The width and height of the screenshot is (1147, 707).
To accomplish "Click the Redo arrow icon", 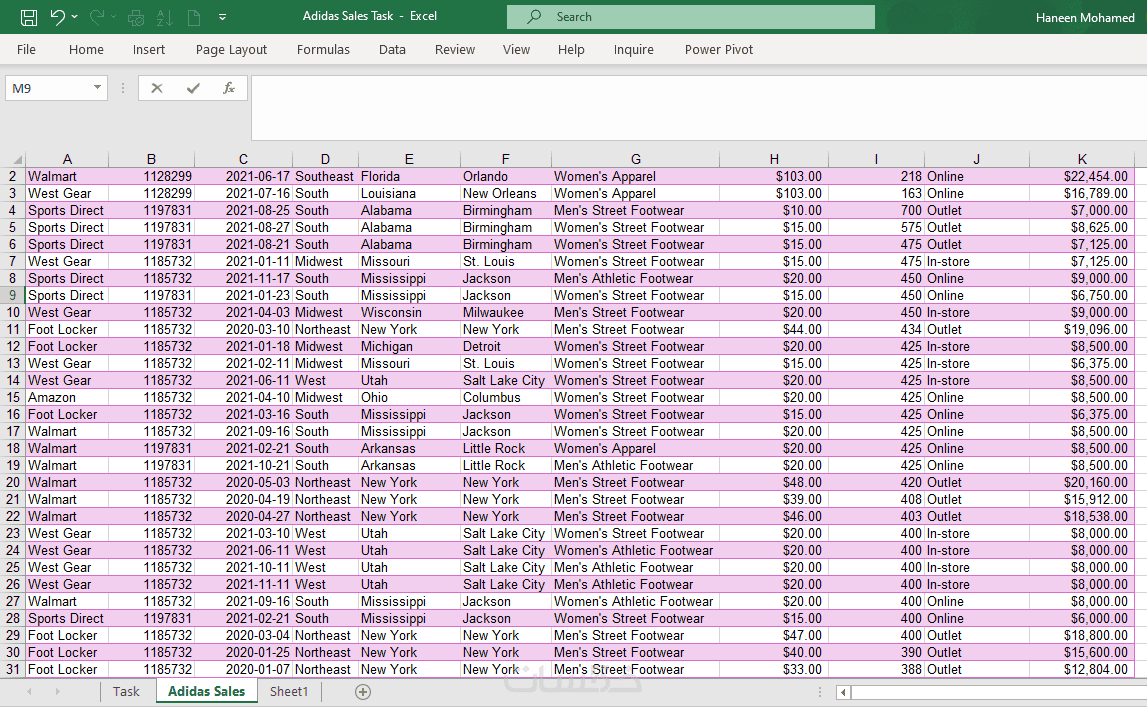I will (x=97, y=16).
